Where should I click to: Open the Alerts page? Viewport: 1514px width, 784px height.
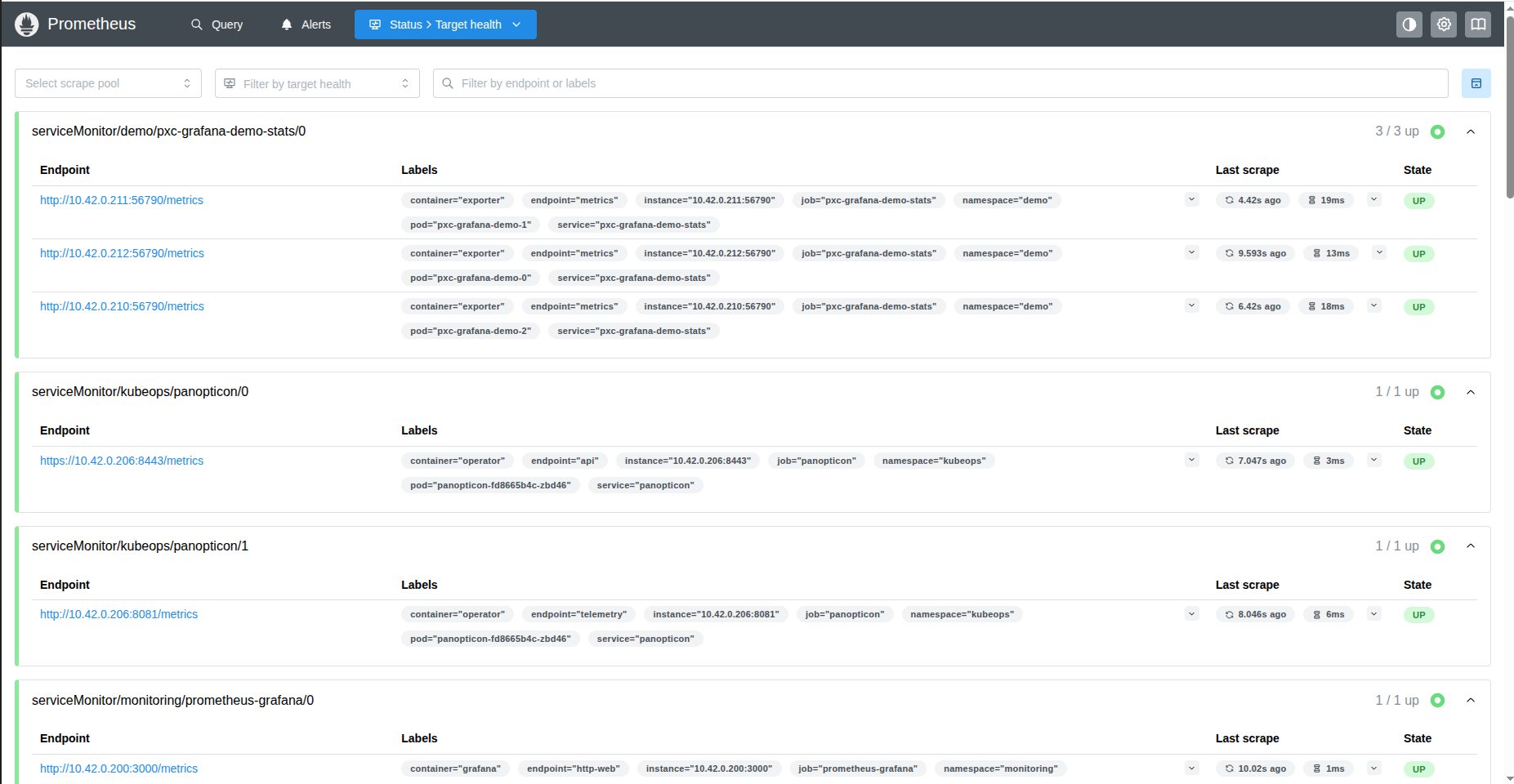(x=306, y=24)
